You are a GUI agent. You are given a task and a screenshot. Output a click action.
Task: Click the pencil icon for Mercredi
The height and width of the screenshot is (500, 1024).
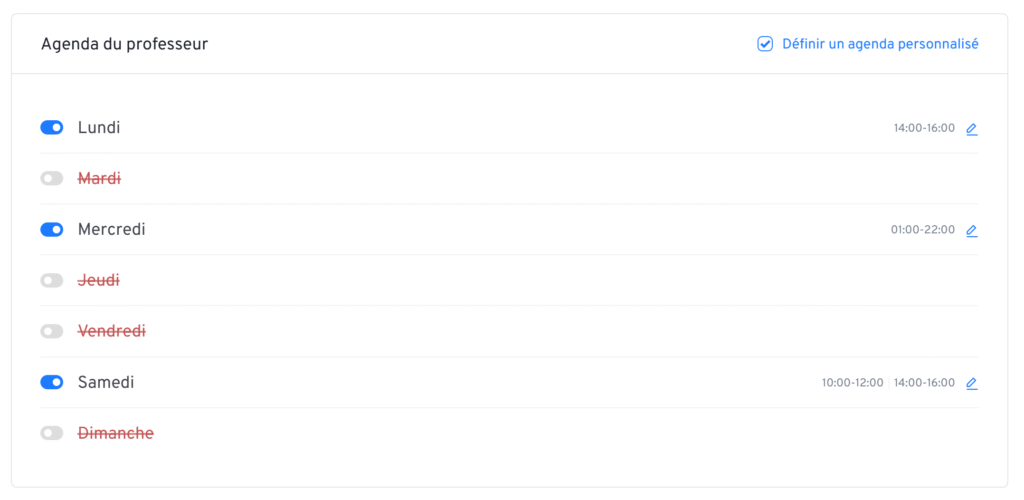coord(971,231)
